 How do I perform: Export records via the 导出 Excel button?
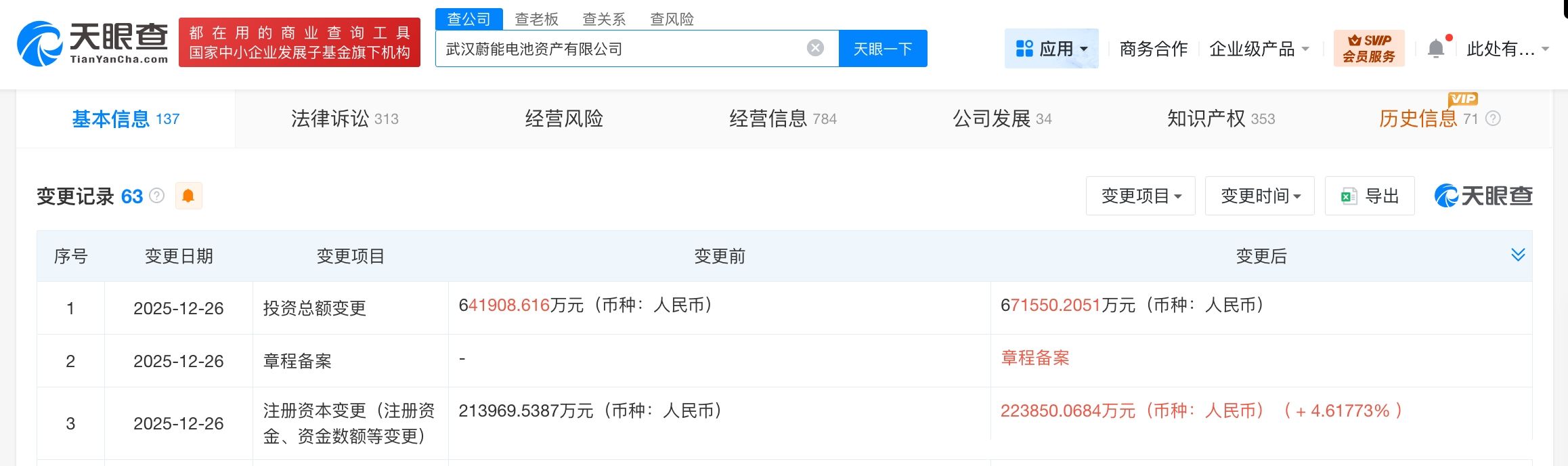(1369, 196)
